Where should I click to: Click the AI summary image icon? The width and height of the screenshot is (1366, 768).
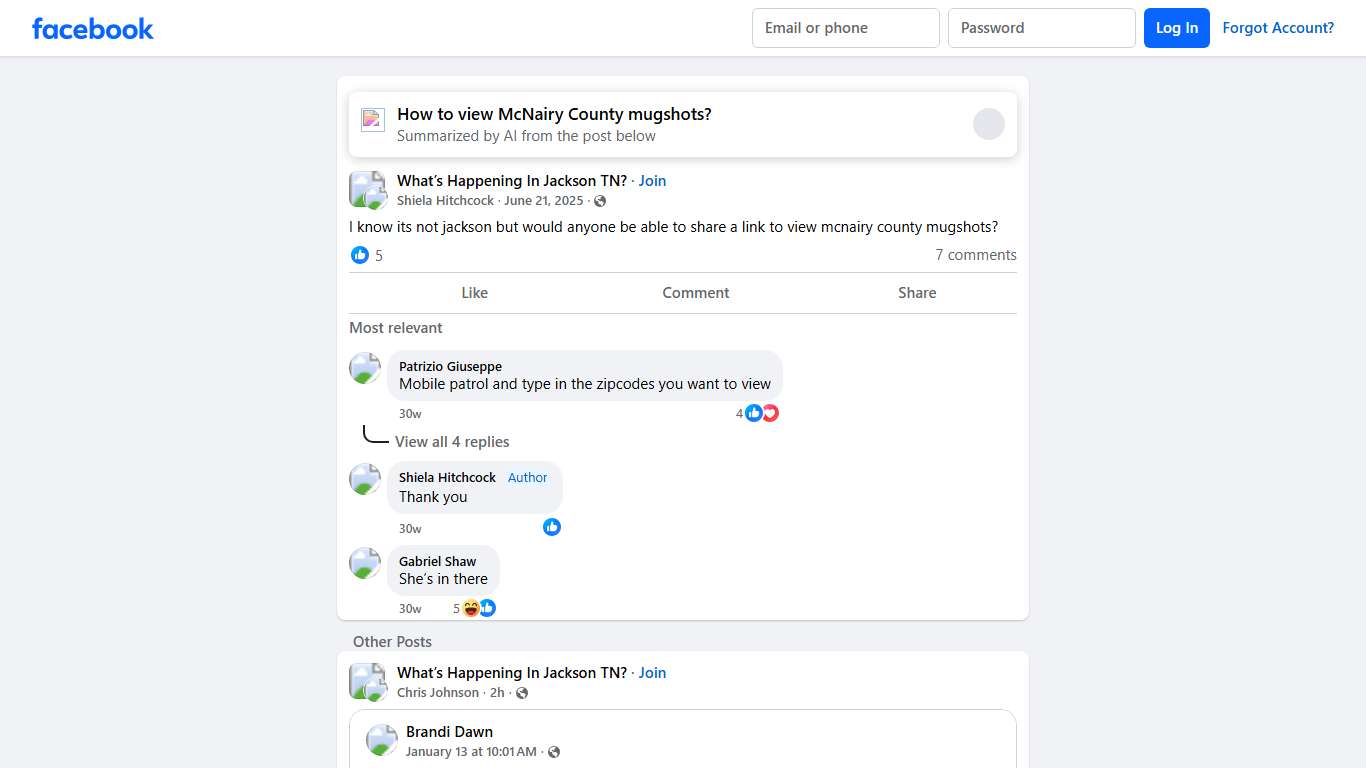pyautogui.click(x=372, y=119)
